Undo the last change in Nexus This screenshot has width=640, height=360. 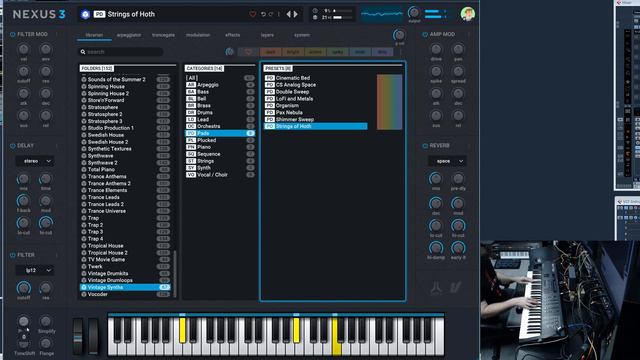[263, 14]
